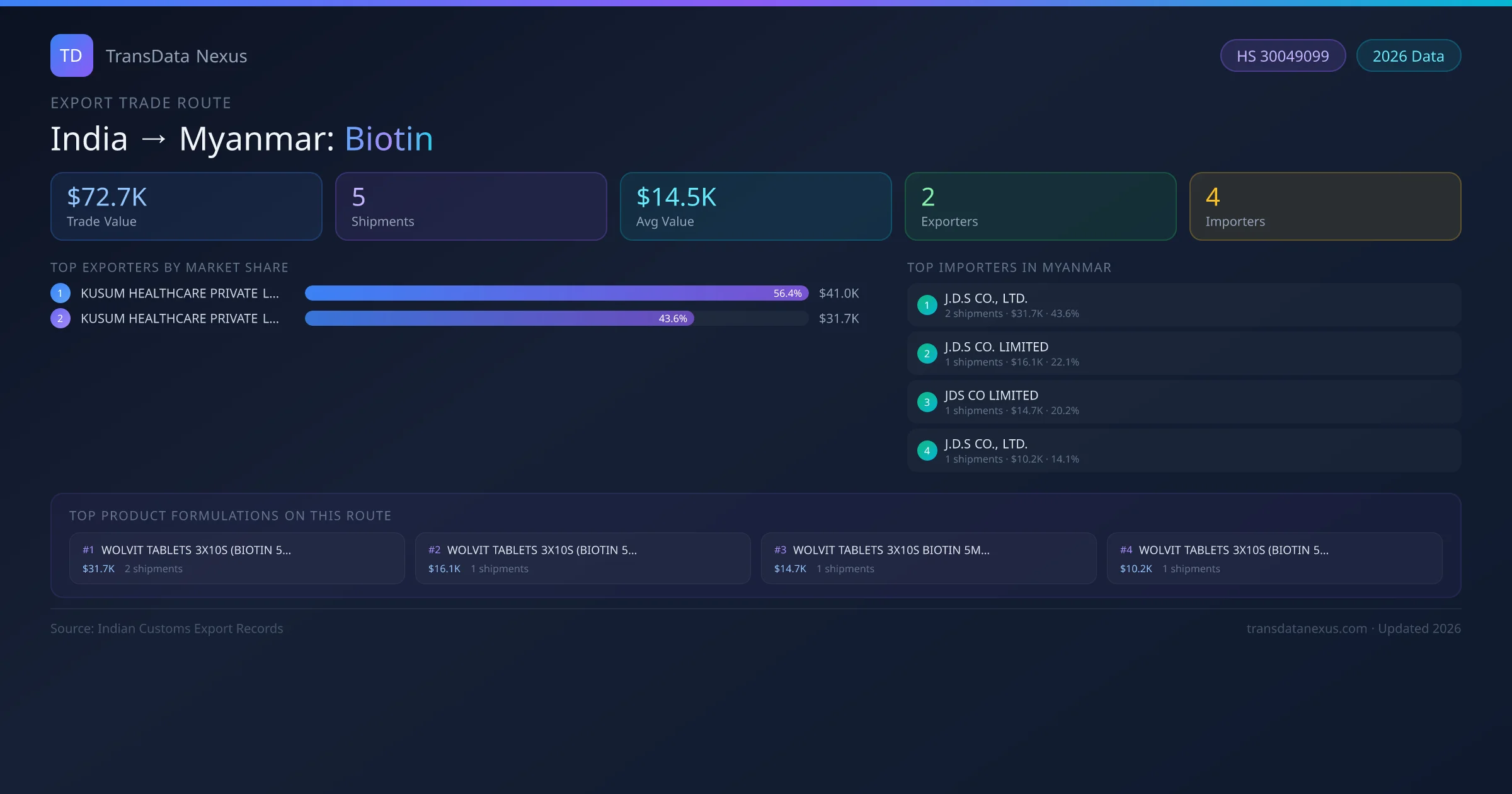Click the green rank 1 importer badge
This screenshot has width=1512, height=794.
point(927,305)
